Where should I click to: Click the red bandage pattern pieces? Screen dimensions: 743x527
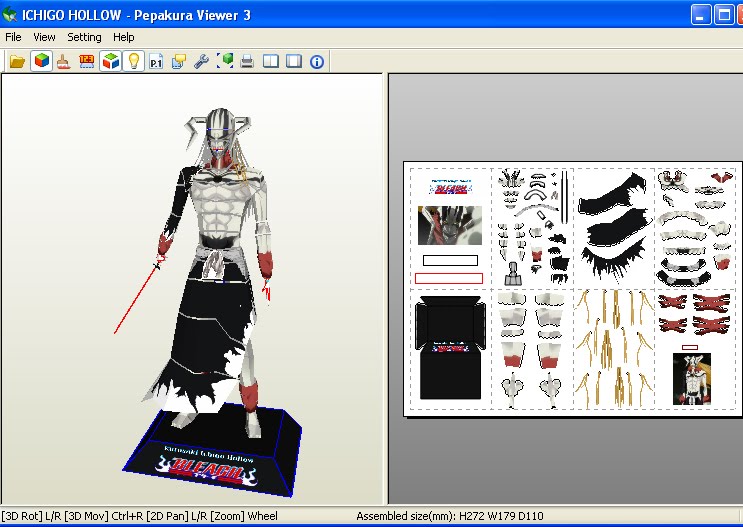coord(694,313)
